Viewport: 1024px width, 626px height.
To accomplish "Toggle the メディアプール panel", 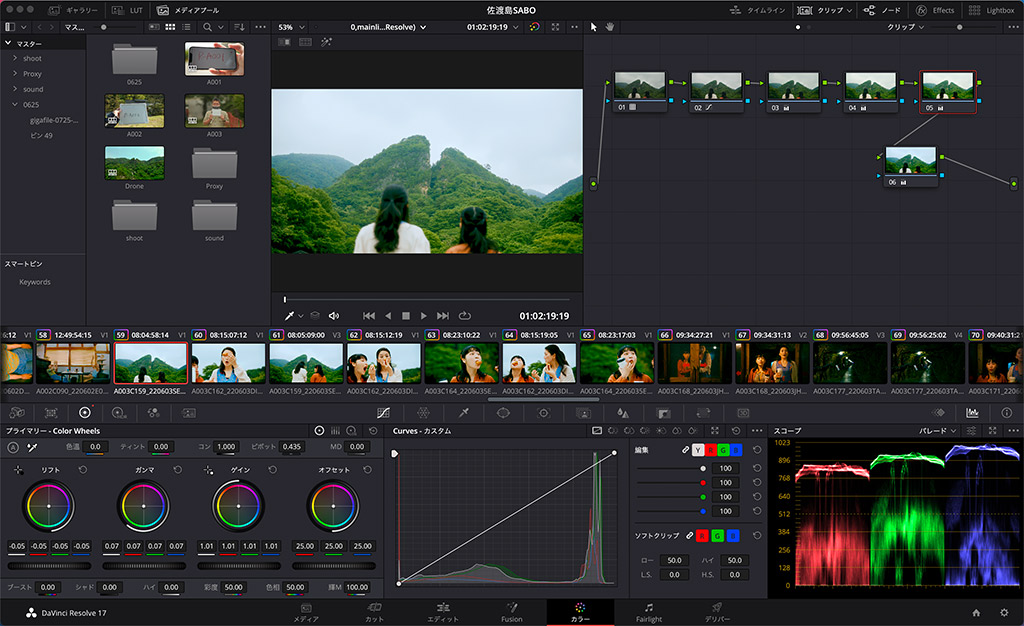I will pyautogui.click(x=187, y=10).
